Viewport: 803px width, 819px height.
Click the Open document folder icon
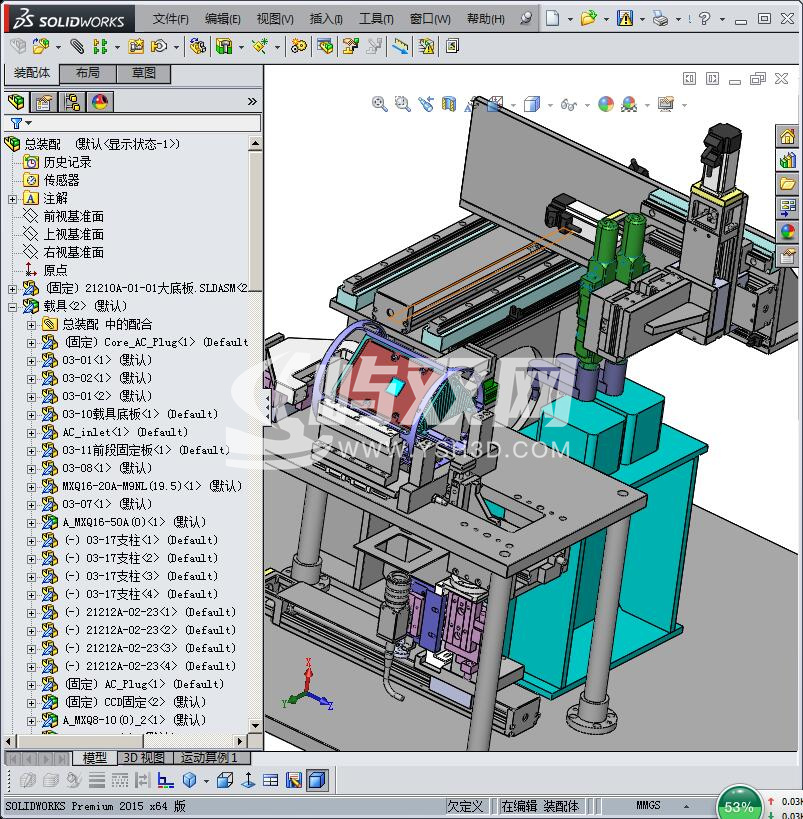pyautogui.click(x=588, y=19)
